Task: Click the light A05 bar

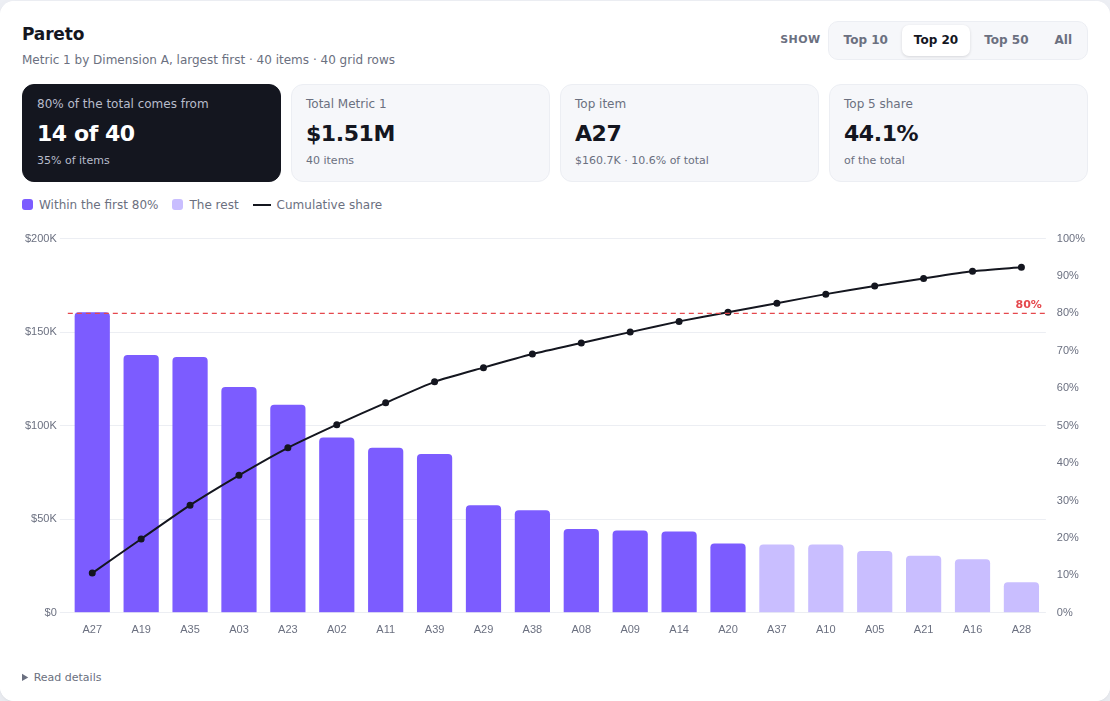Action: coord(874,582)
